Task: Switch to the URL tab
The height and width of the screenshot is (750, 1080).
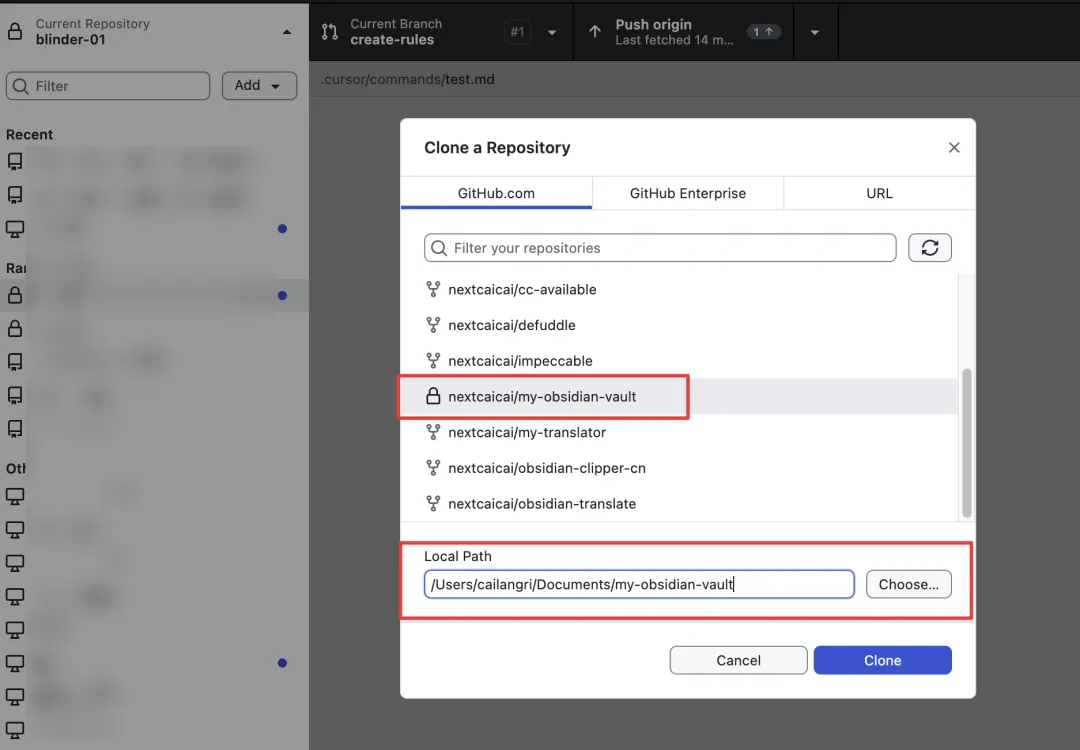Action: 879,193
